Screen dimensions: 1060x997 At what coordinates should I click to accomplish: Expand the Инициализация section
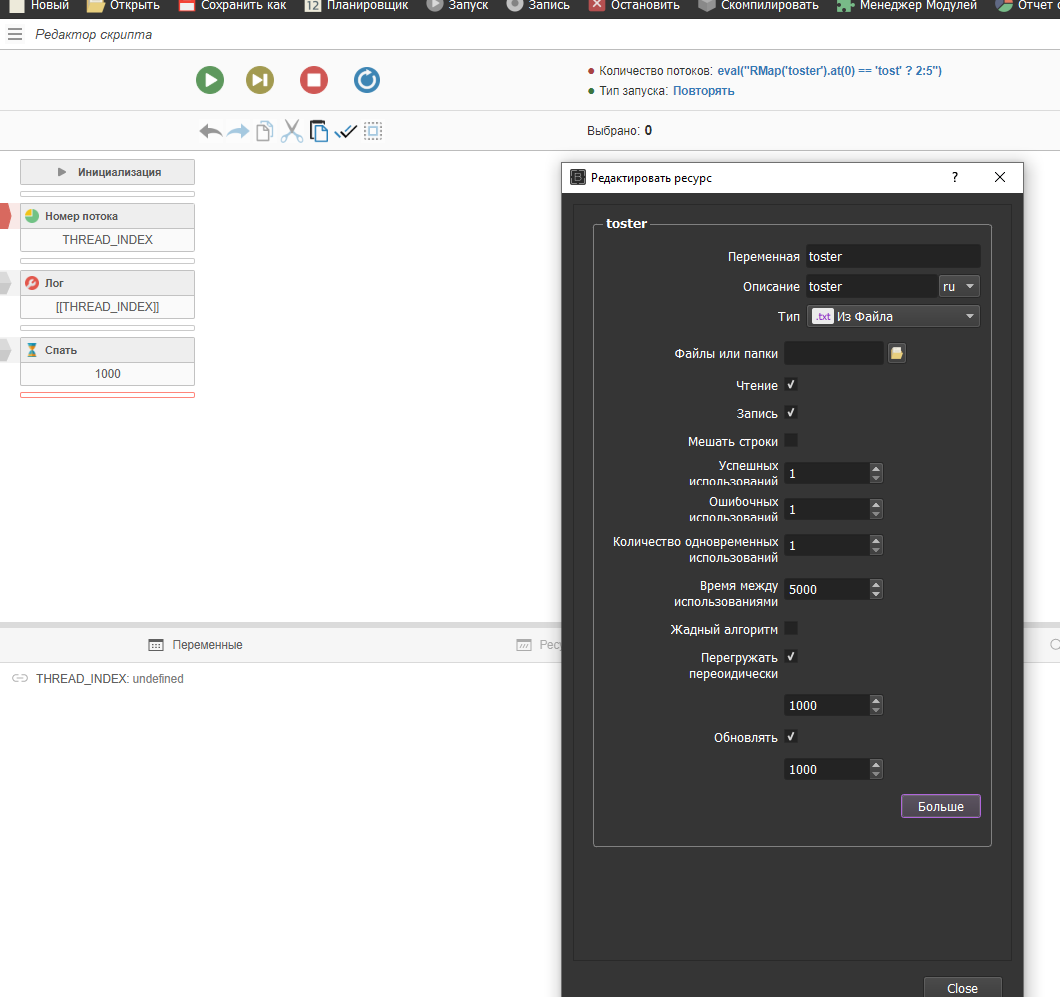[108, 172]
